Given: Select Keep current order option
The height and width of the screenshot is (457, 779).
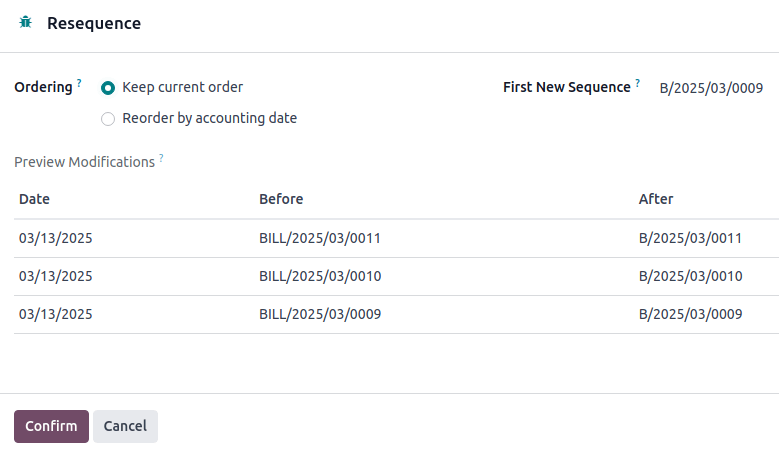Looking at the screenshot, I should 108,87.
